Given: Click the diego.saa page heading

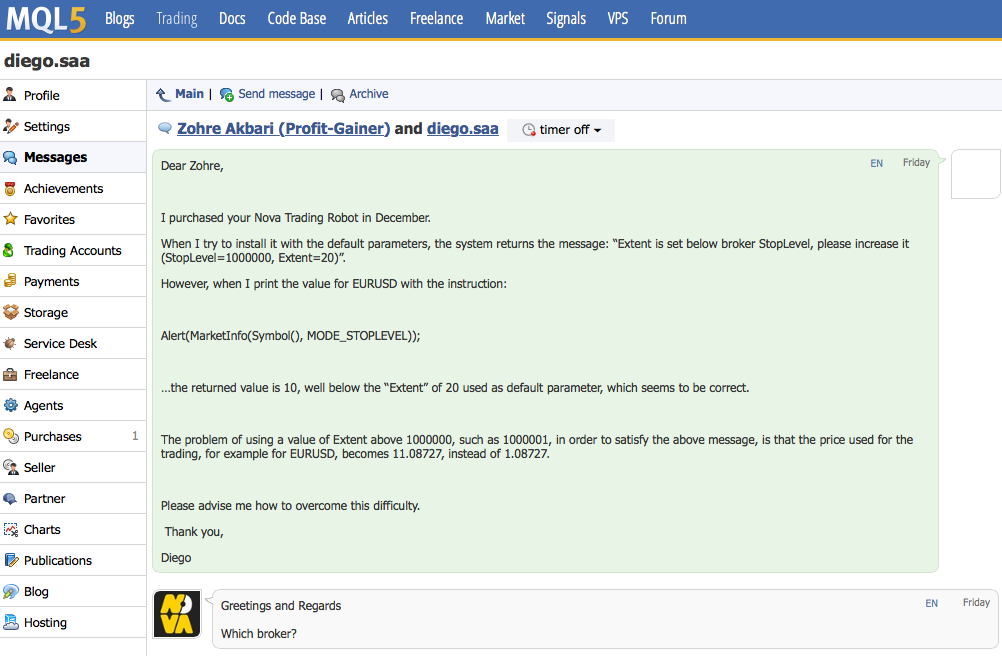Looking at the screenshot, I should coord(47,61).
